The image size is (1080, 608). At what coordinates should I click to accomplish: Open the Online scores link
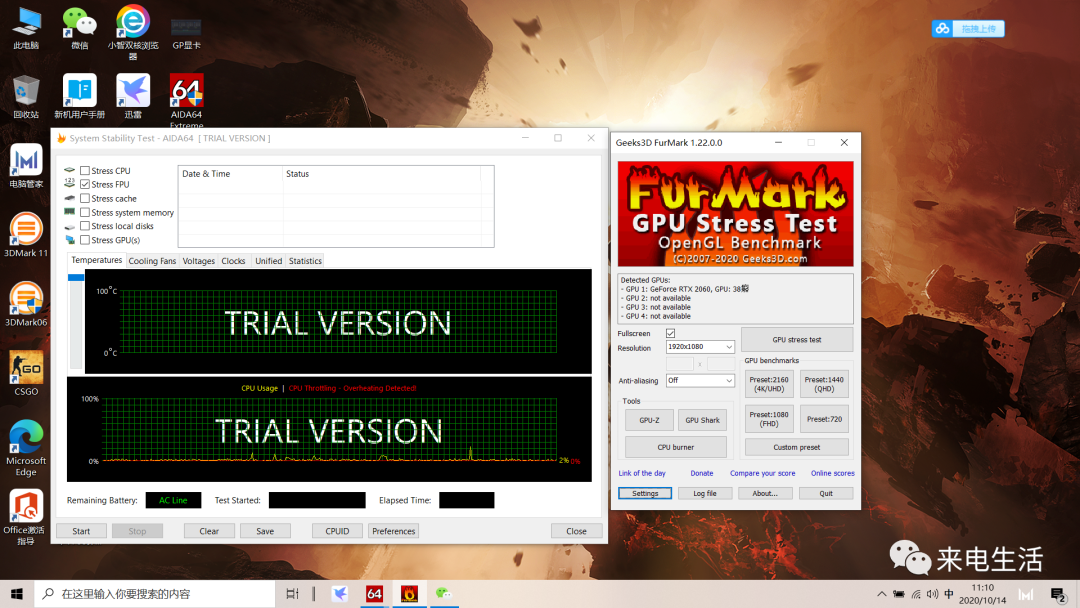coord(833,473)
